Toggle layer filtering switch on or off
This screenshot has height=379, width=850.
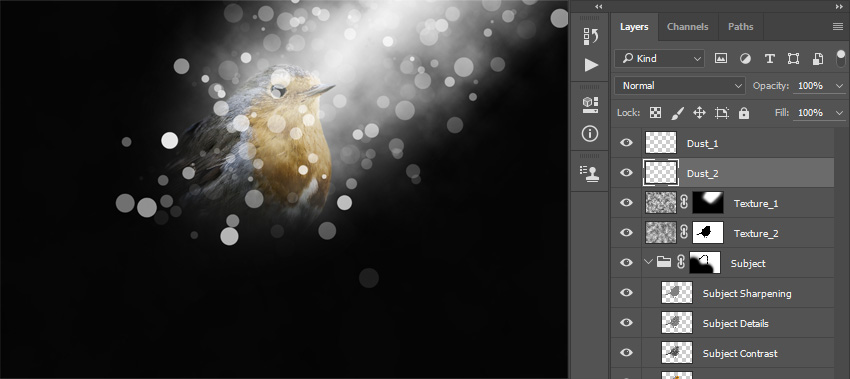click(841, 59)
